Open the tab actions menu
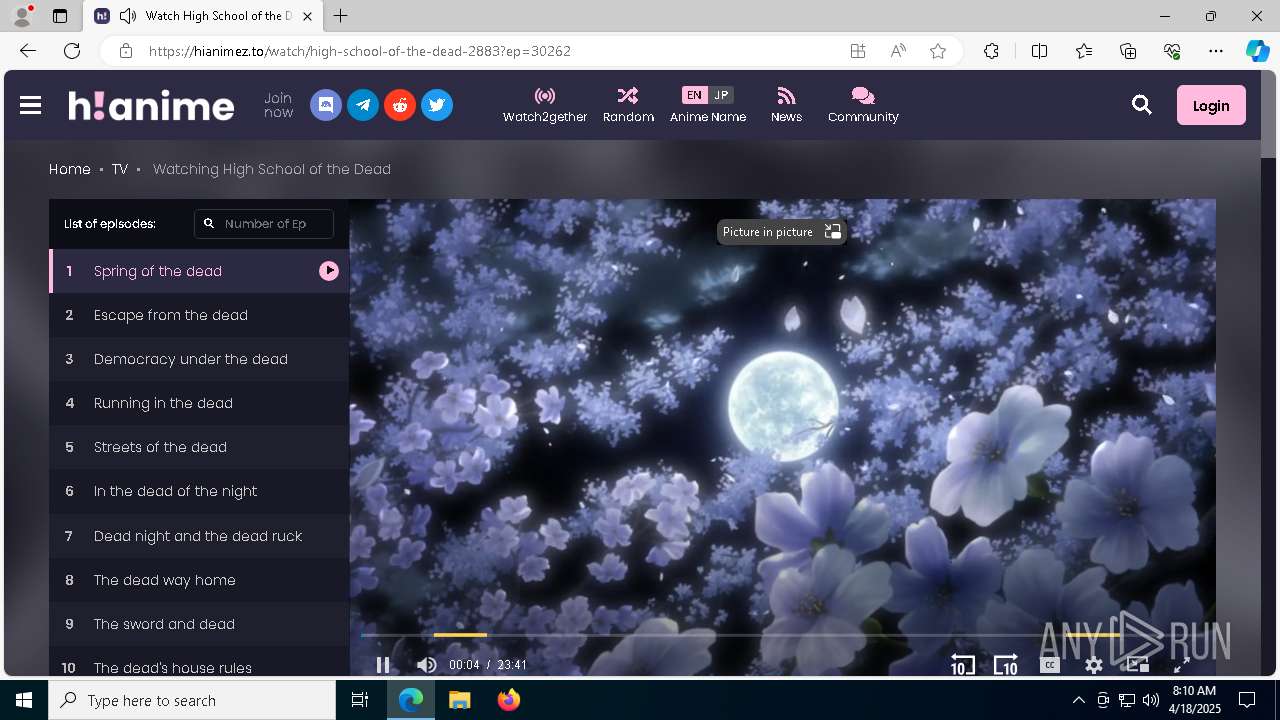 click(60, 16)
